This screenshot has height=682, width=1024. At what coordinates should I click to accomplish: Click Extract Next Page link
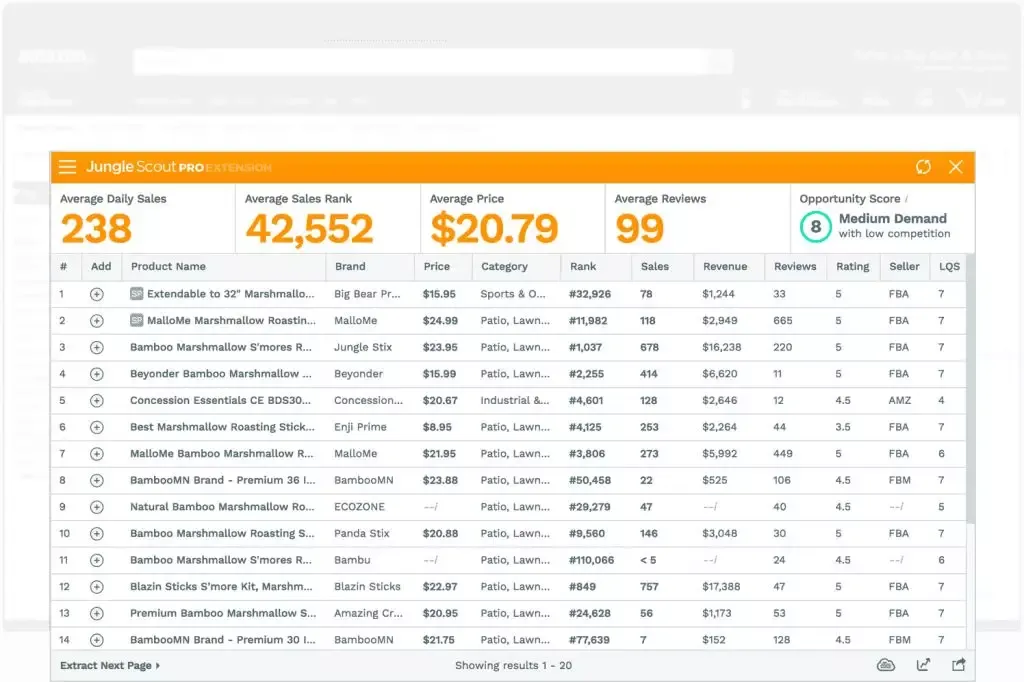point(110,666)
